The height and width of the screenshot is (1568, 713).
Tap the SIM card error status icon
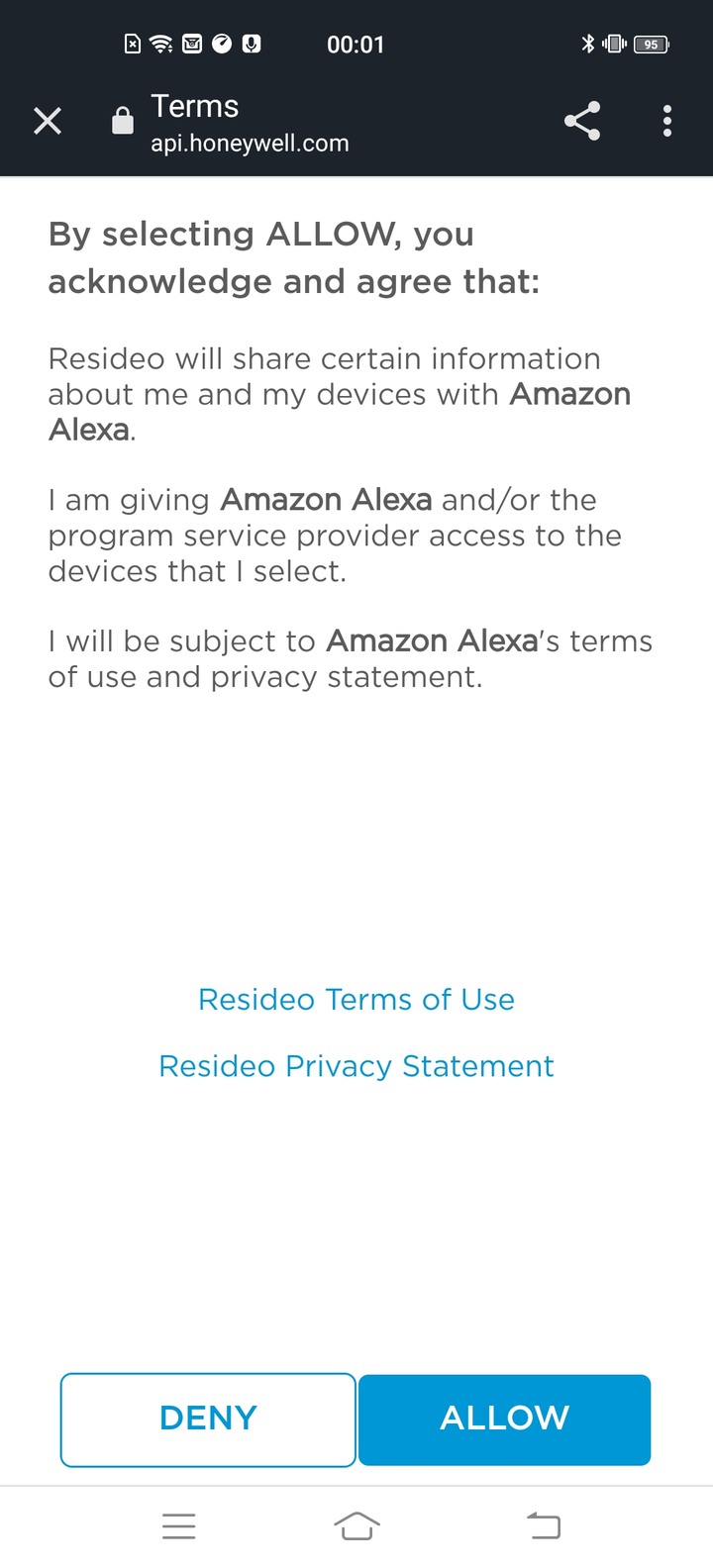point(132,44)
